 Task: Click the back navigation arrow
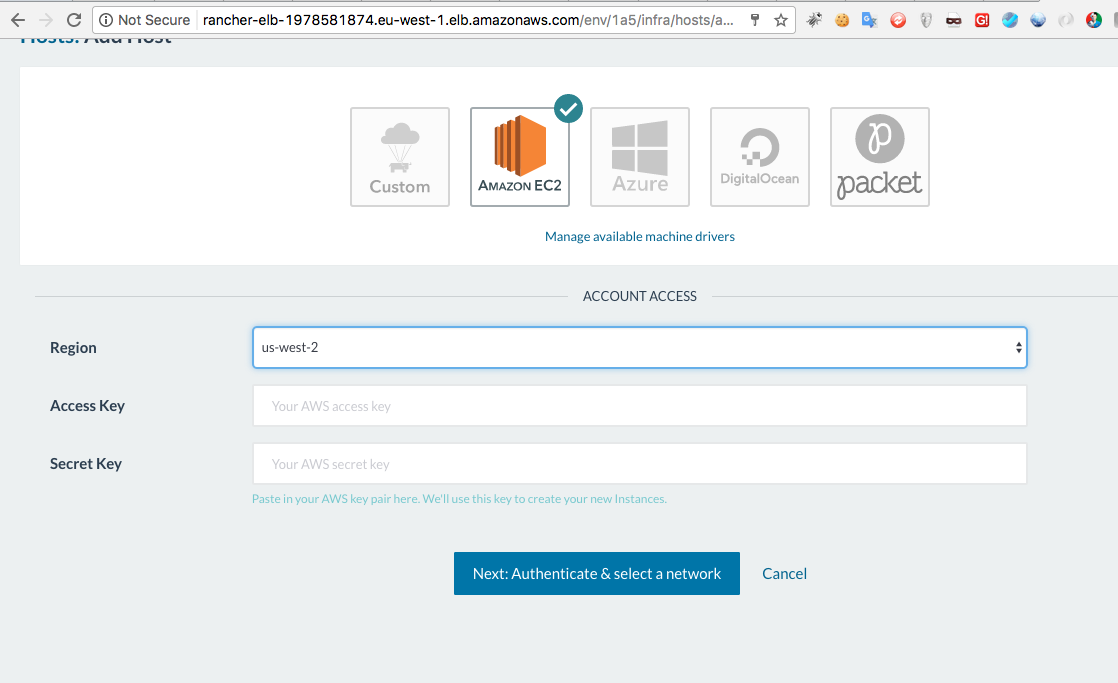17,18
